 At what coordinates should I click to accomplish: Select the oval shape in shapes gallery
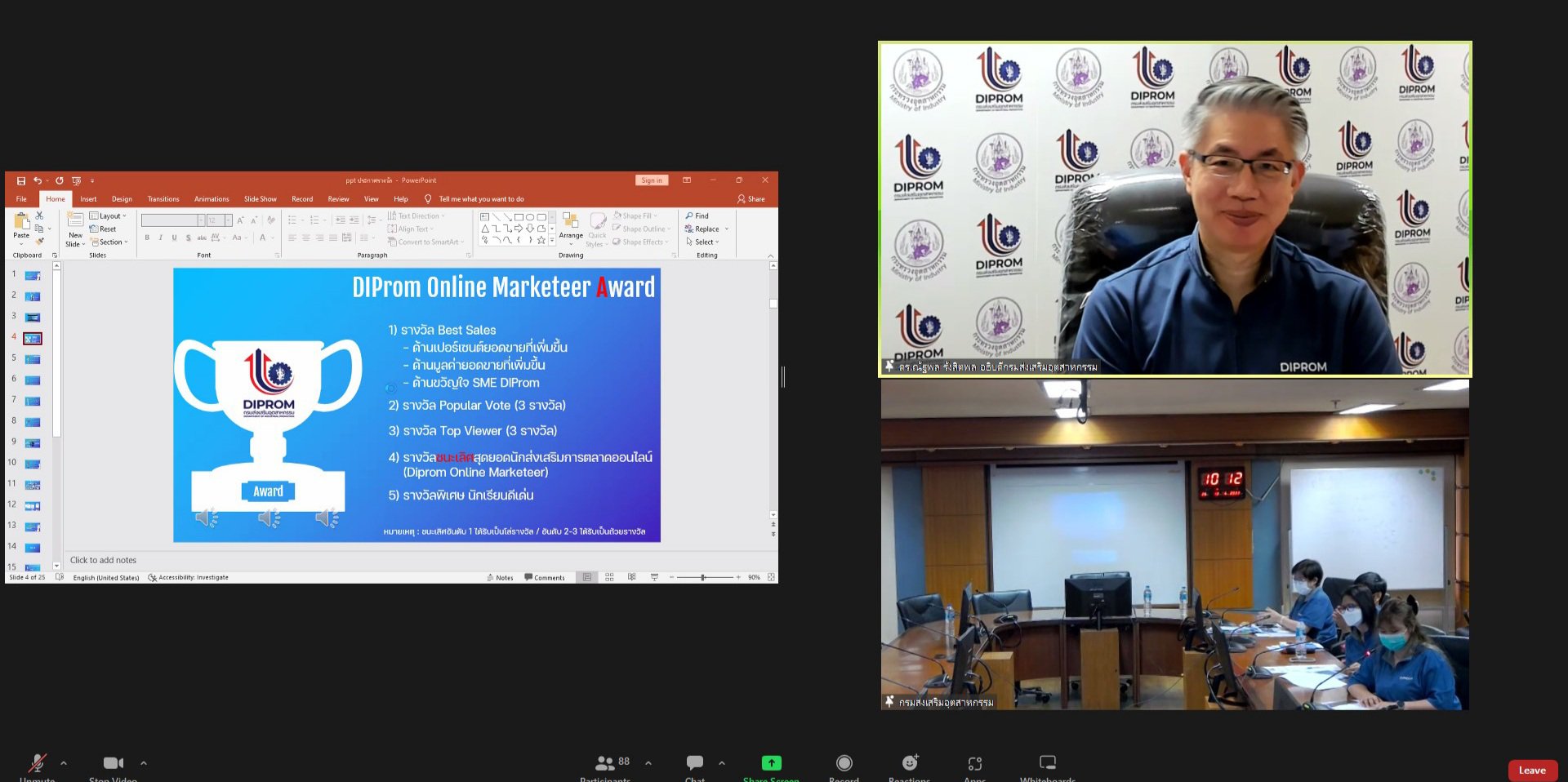pos(530,217)
